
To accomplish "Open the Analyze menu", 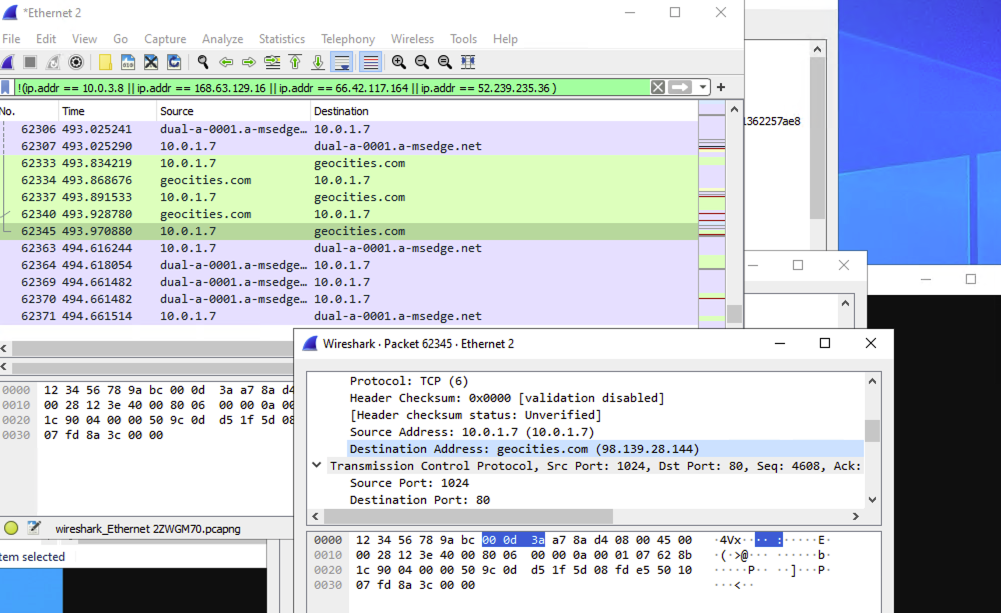I will pos(222,39).
